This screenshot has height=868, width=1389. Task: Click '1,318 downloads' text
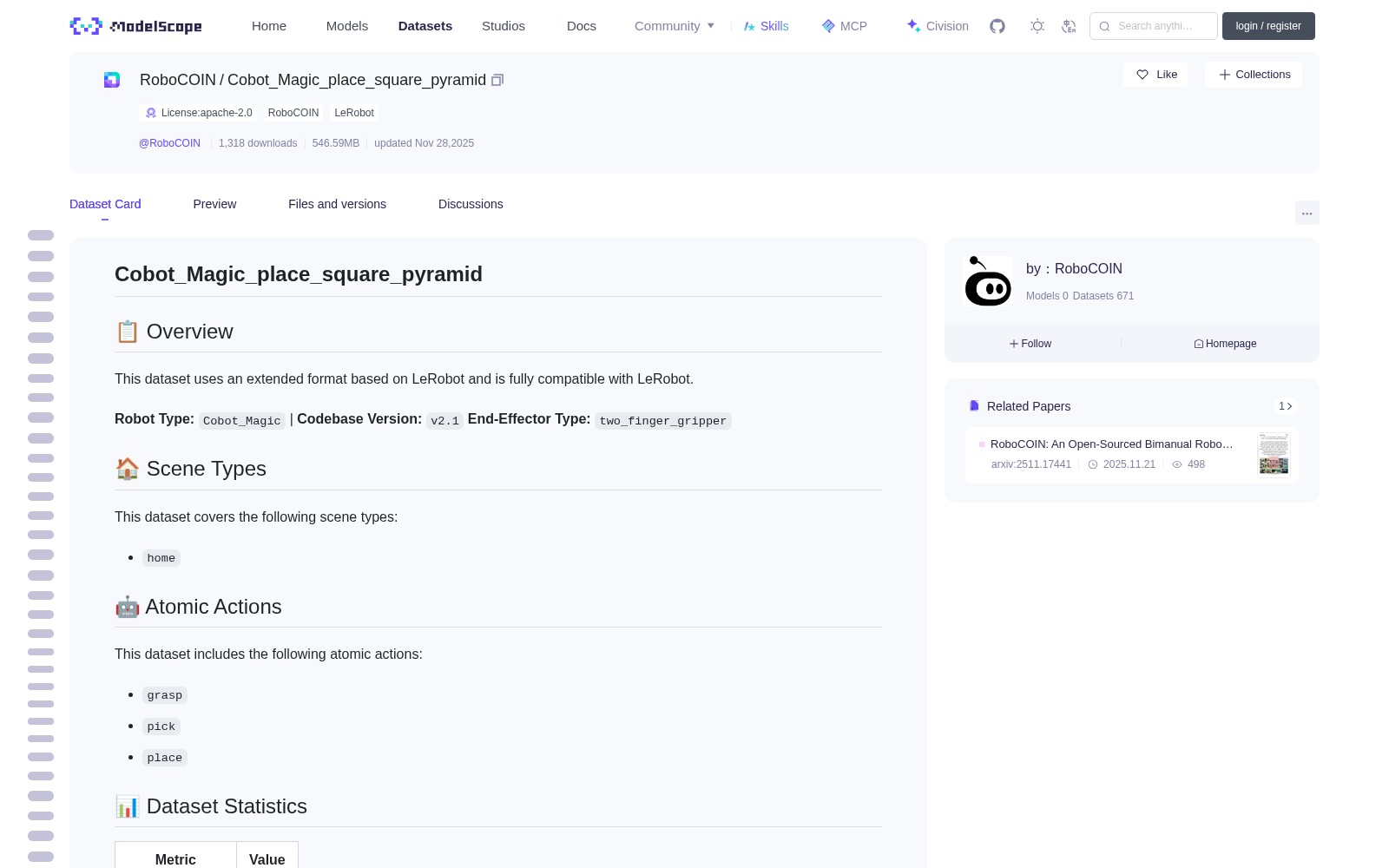(258, 143)
